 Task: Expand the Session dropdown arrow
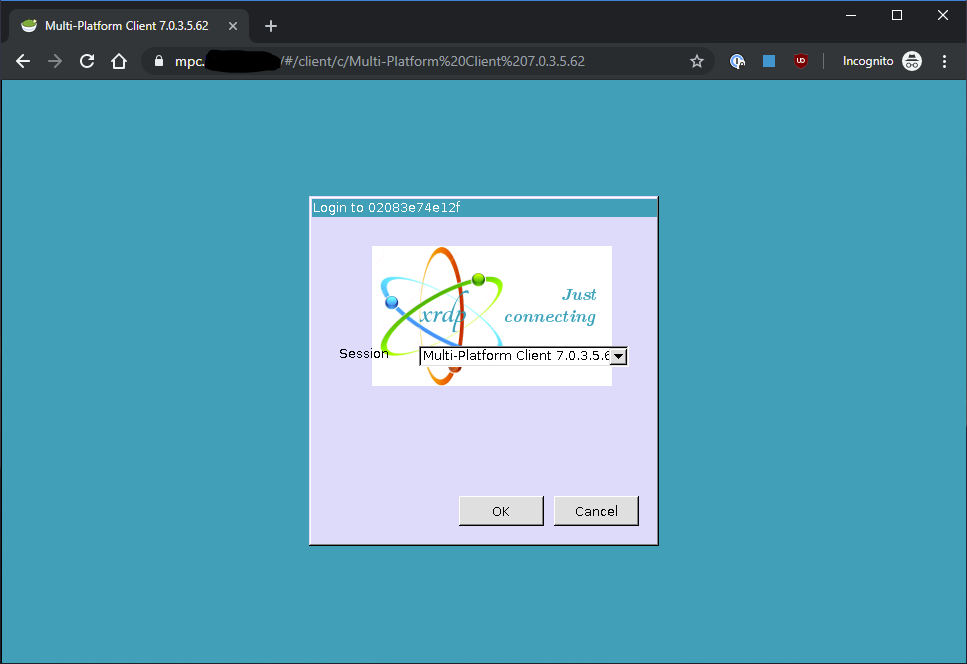click(x=619, y=356)
